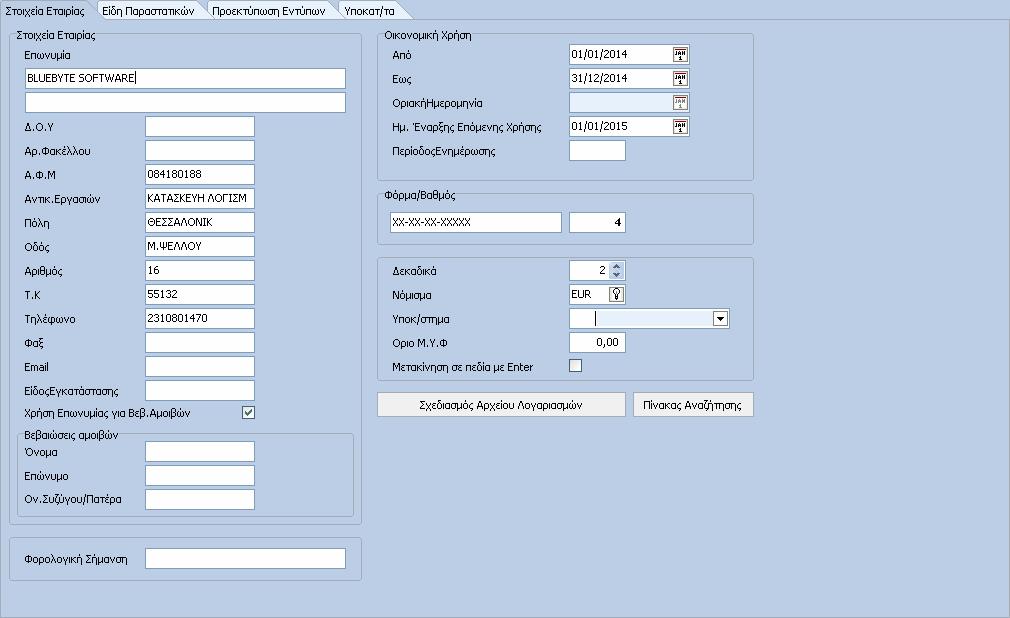Click the Βαθμός field showing 4
Screen dimensions: 1010x618
[x=597, y=222]
